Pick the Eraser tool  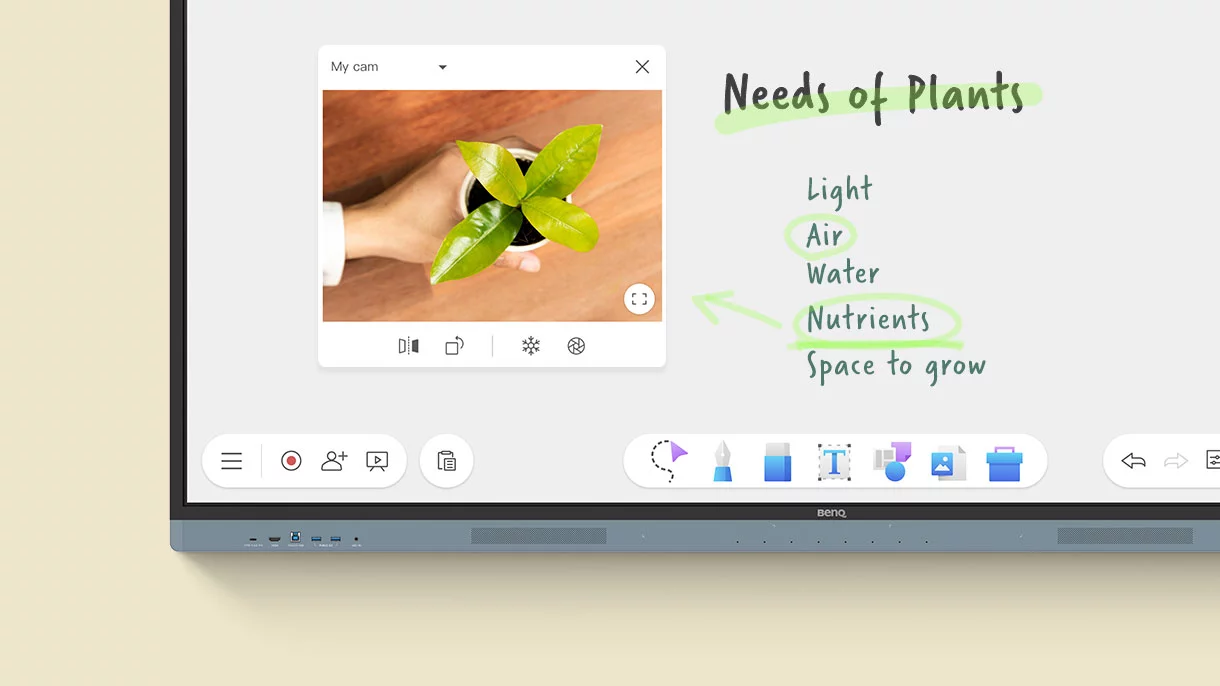(x=777, y=462)
